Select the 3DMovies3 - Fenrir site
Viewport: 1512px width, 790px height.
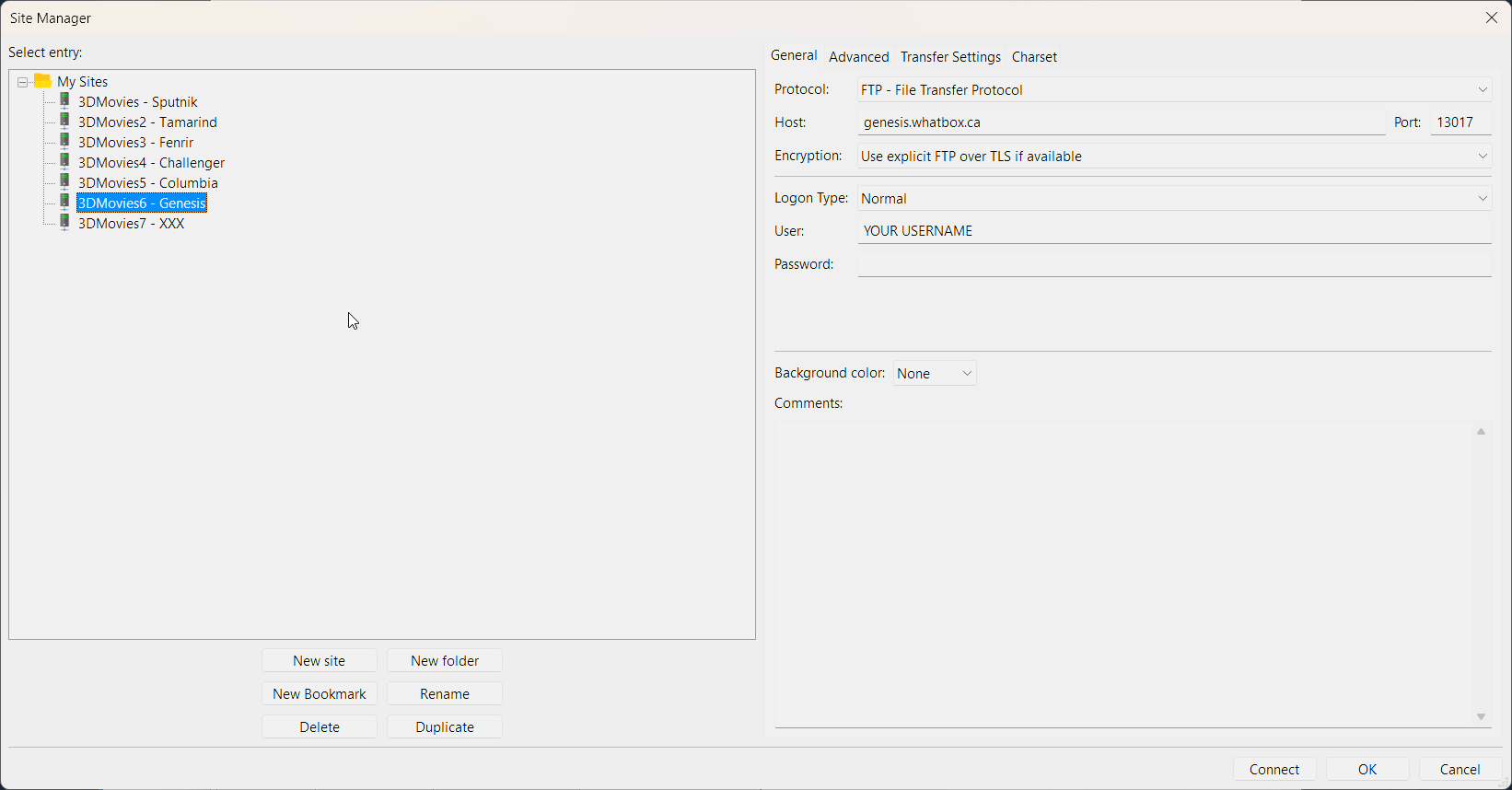coord(135,143)
